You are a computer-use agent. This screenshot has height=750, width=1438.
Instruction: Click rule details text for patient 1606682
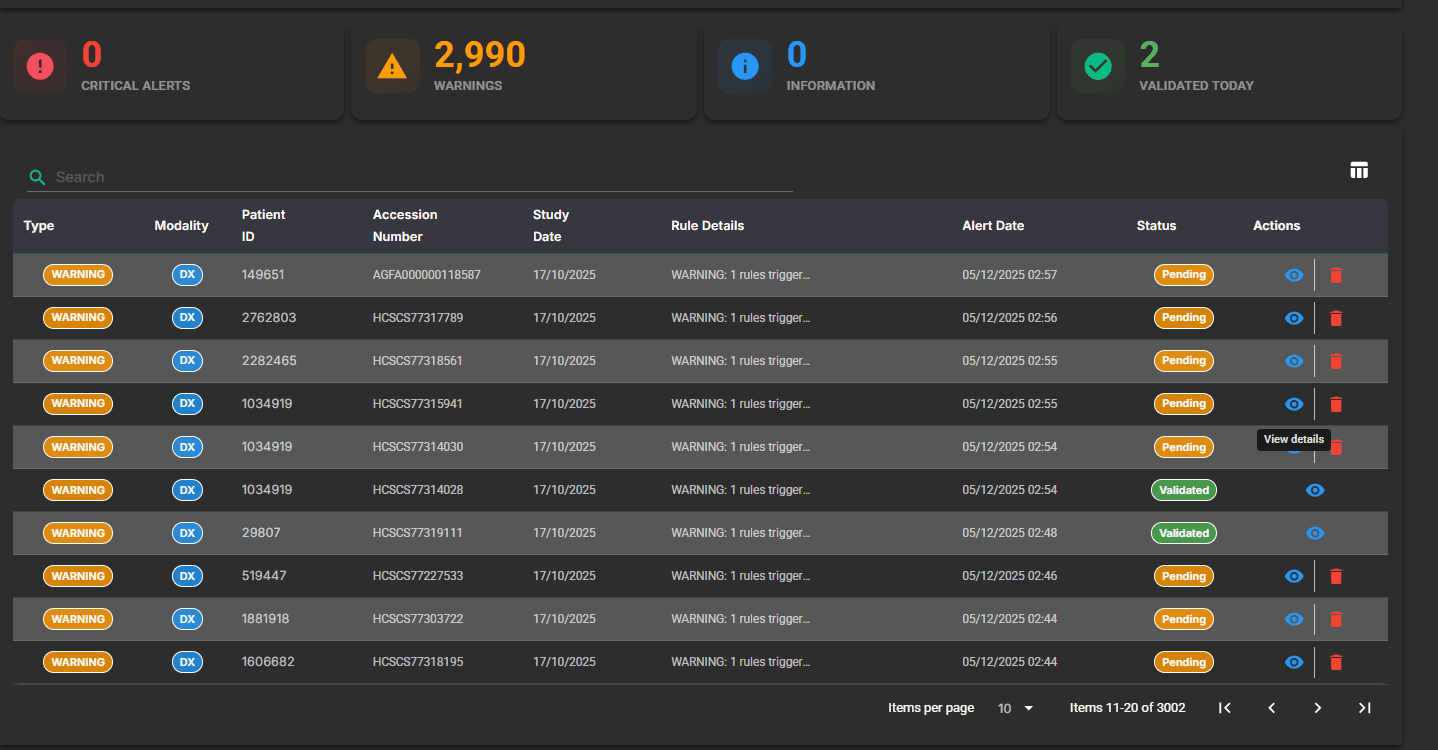[740, 662]
